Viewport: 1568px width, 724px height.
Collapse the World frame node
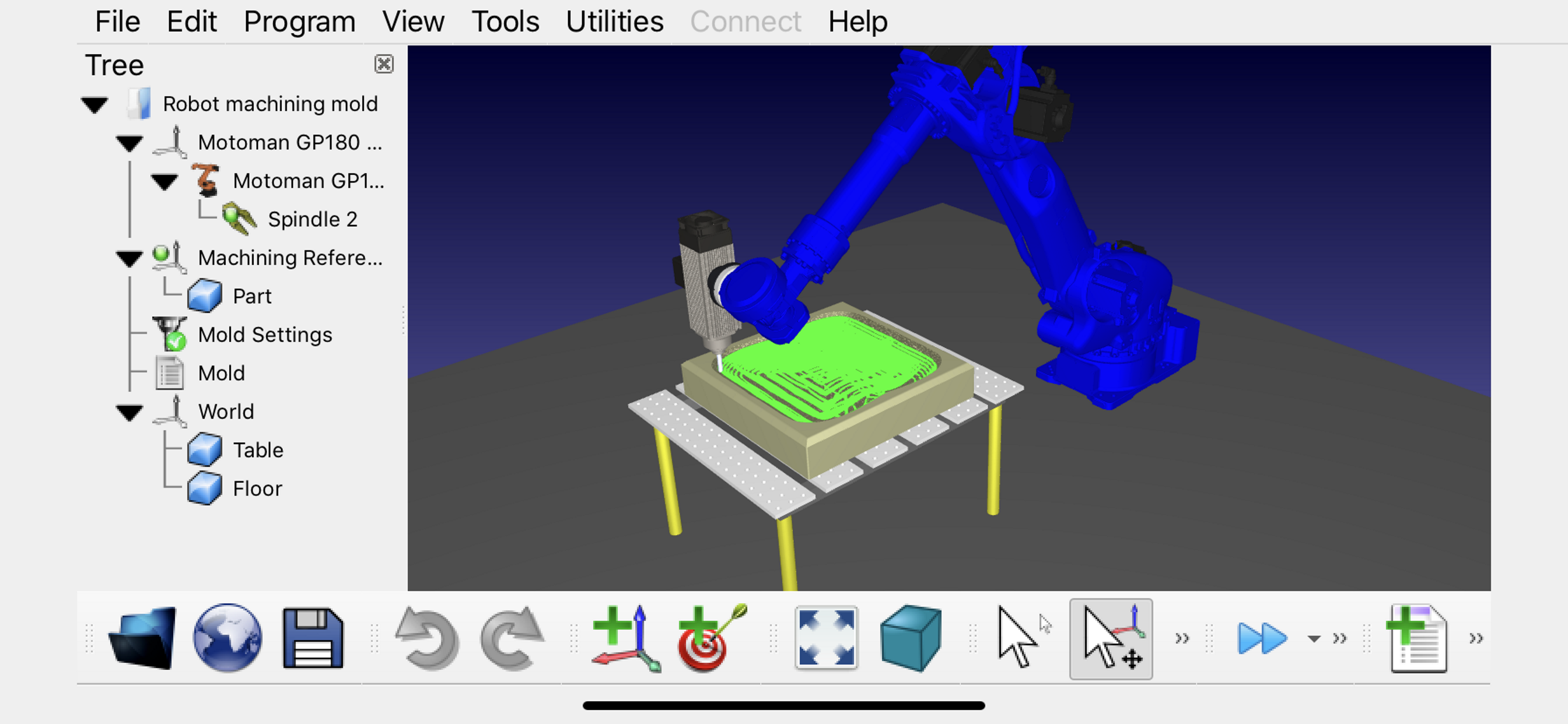click(x=129, y=413)
